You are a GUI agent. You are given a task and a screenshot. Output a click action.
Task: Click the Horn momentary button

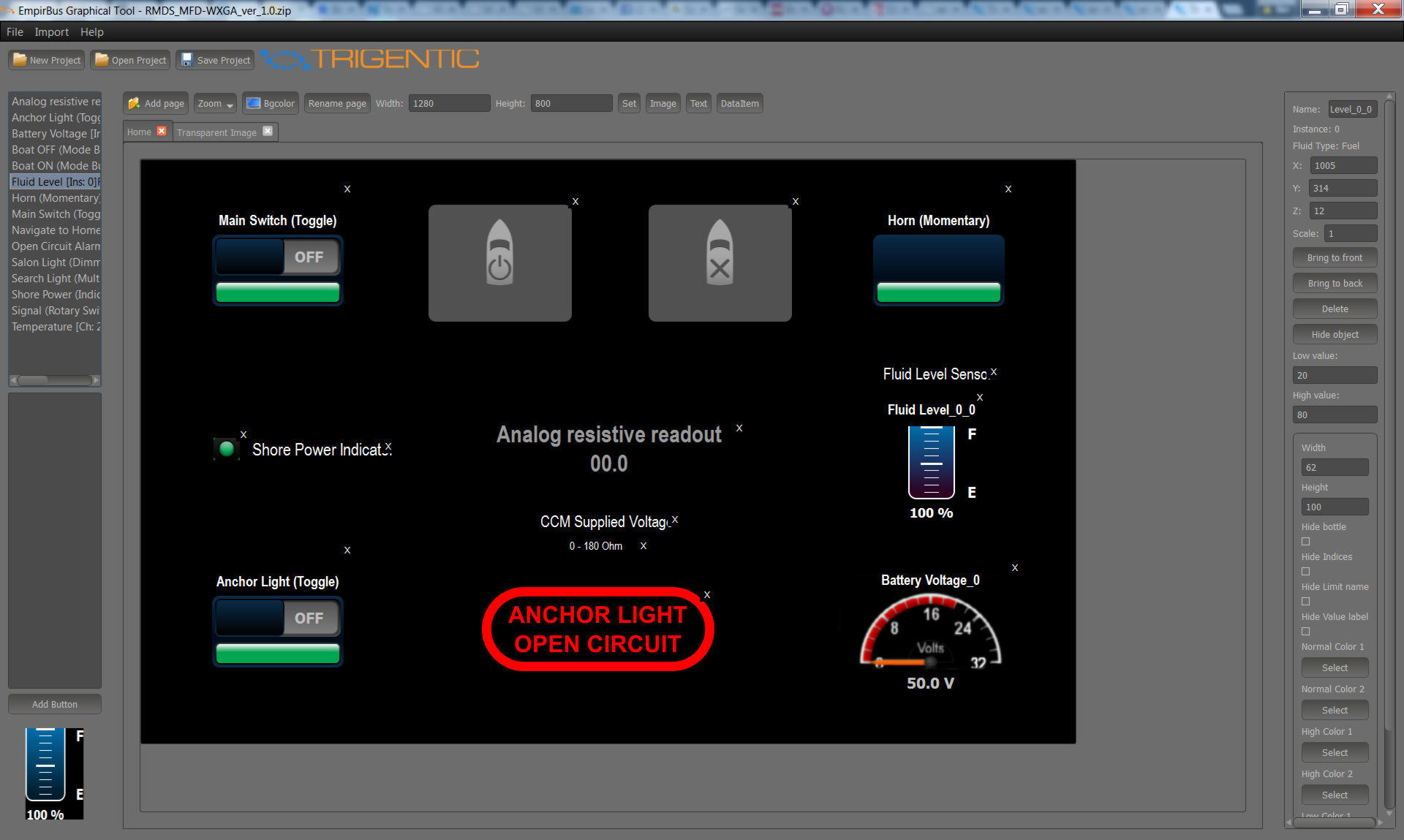939,270
